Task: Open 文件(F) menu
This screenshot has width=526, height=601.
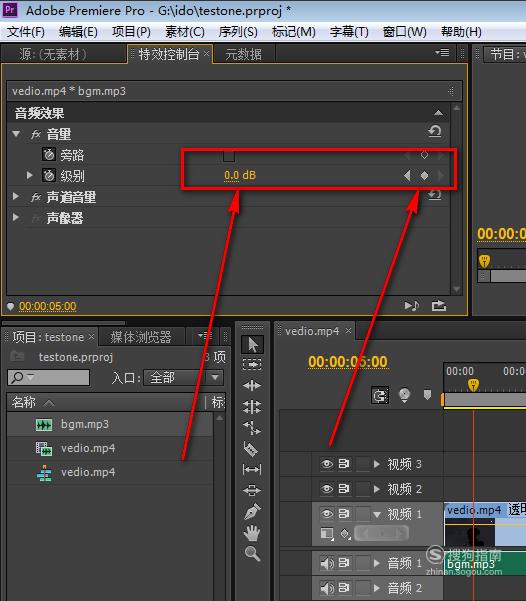Action: [26, 31]
